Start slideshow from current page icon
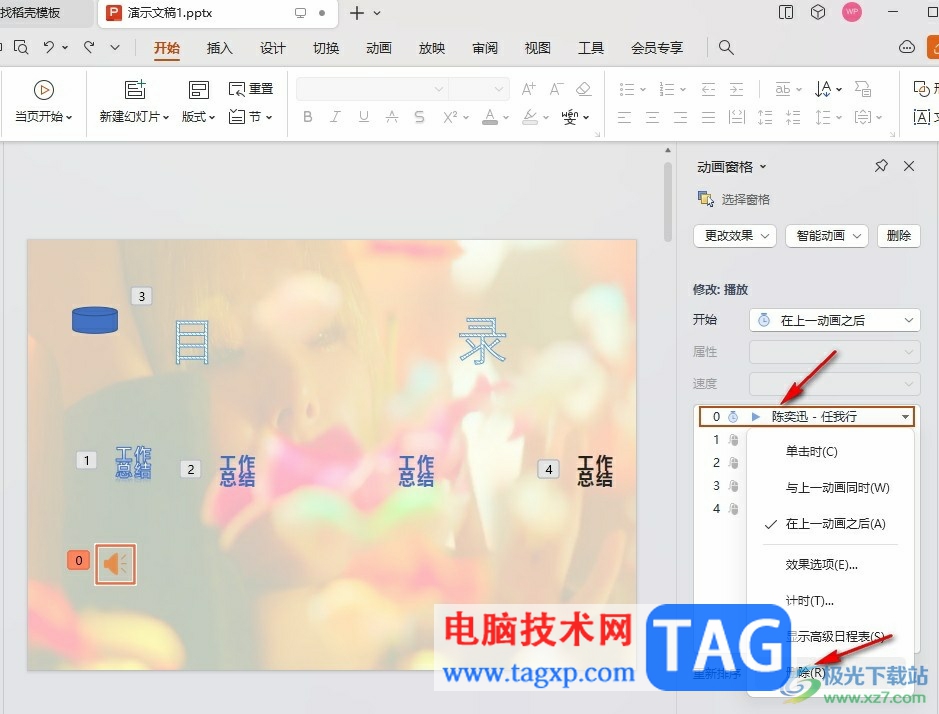The height and width of the screenshot is (714, 939). (43, 90)
